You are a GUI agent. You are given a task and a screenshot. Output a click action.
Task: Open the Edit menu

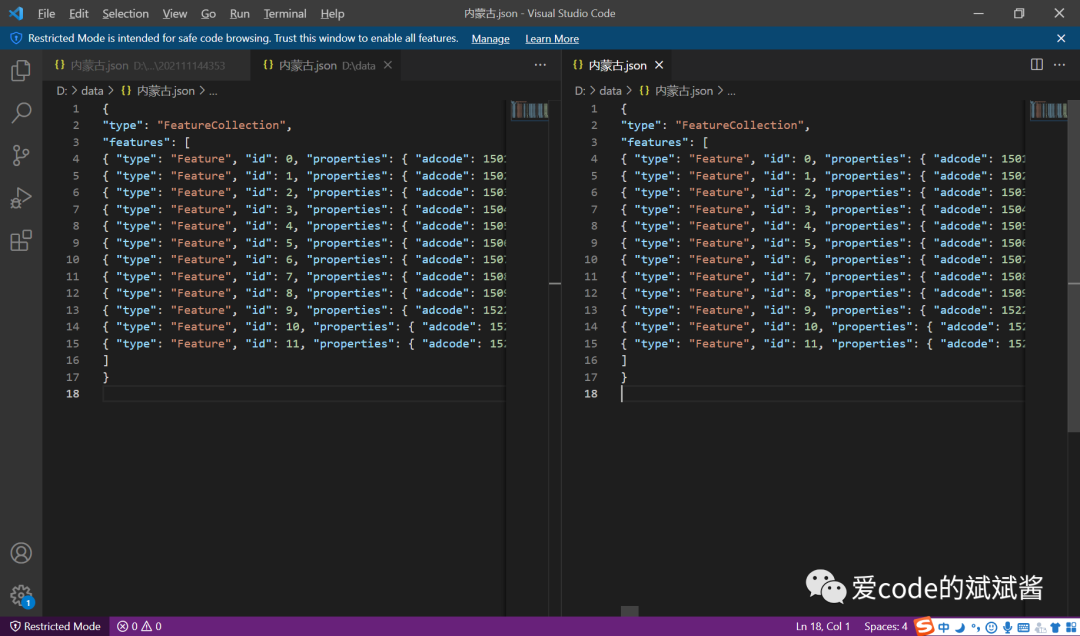click(x=79, y=13)
